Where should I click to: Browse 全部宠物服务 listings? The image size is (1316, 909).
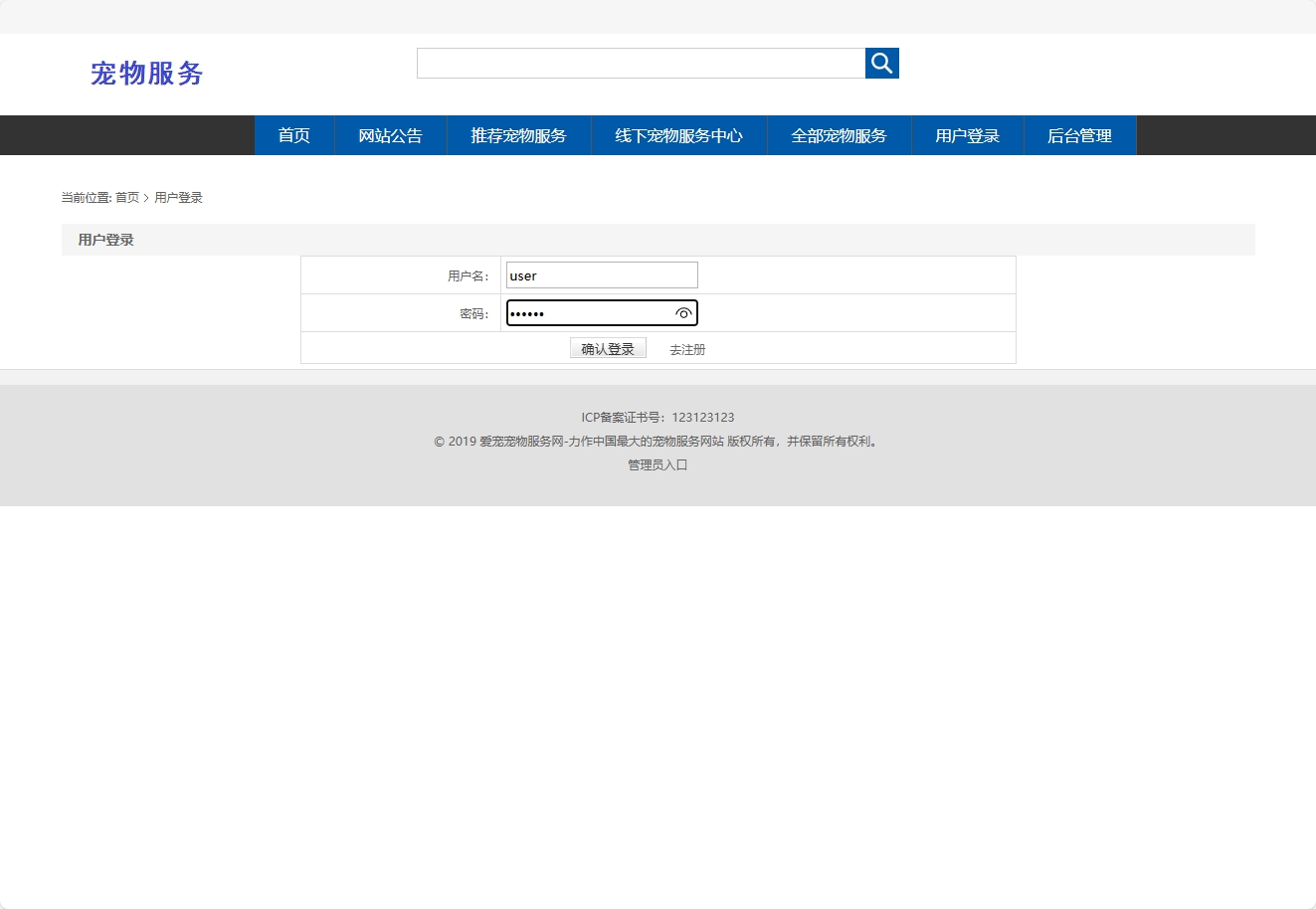click(839, 135)
